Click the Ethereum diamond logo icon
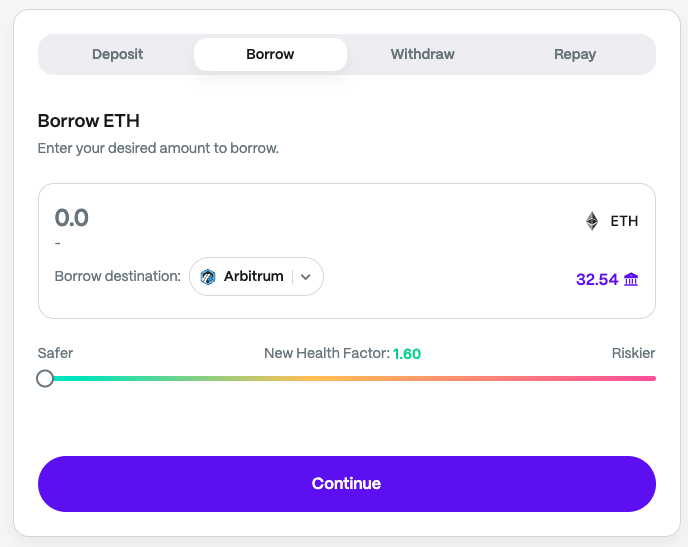Viewport: 688px width, 547px height. [592, 221]
